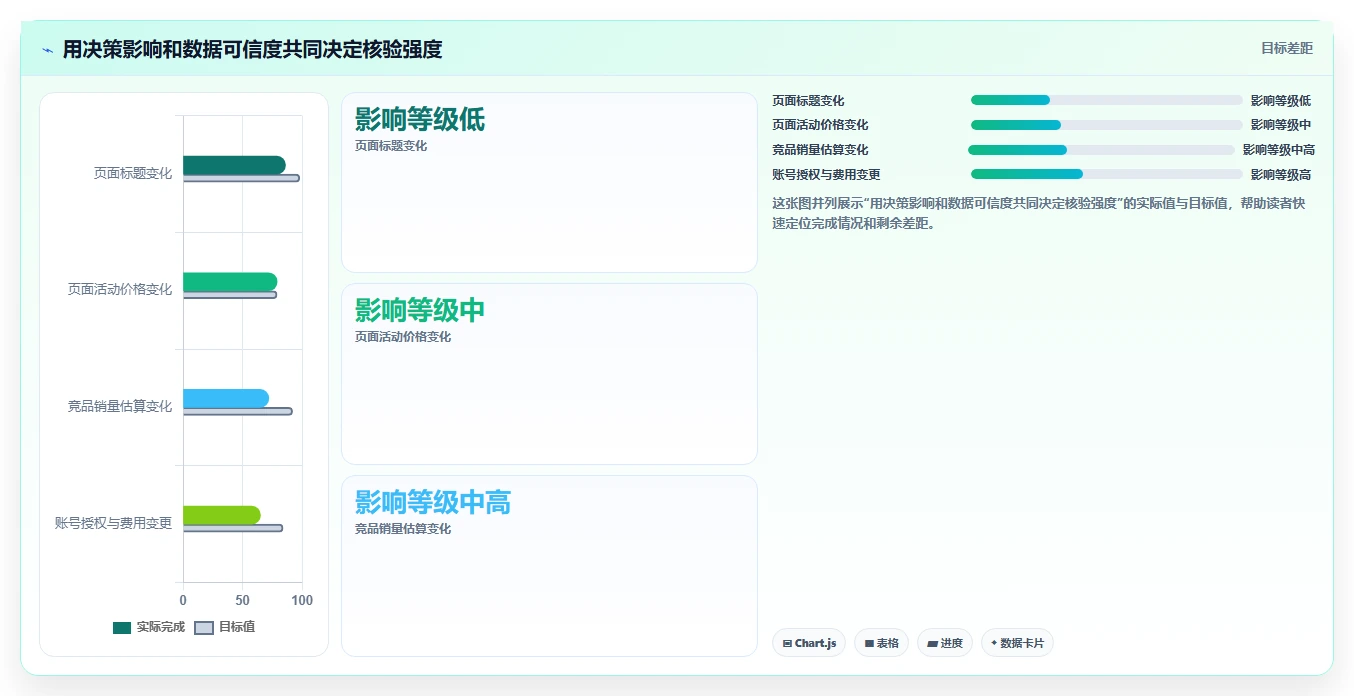Click the chart description paragraph text

coord(1040,213)
